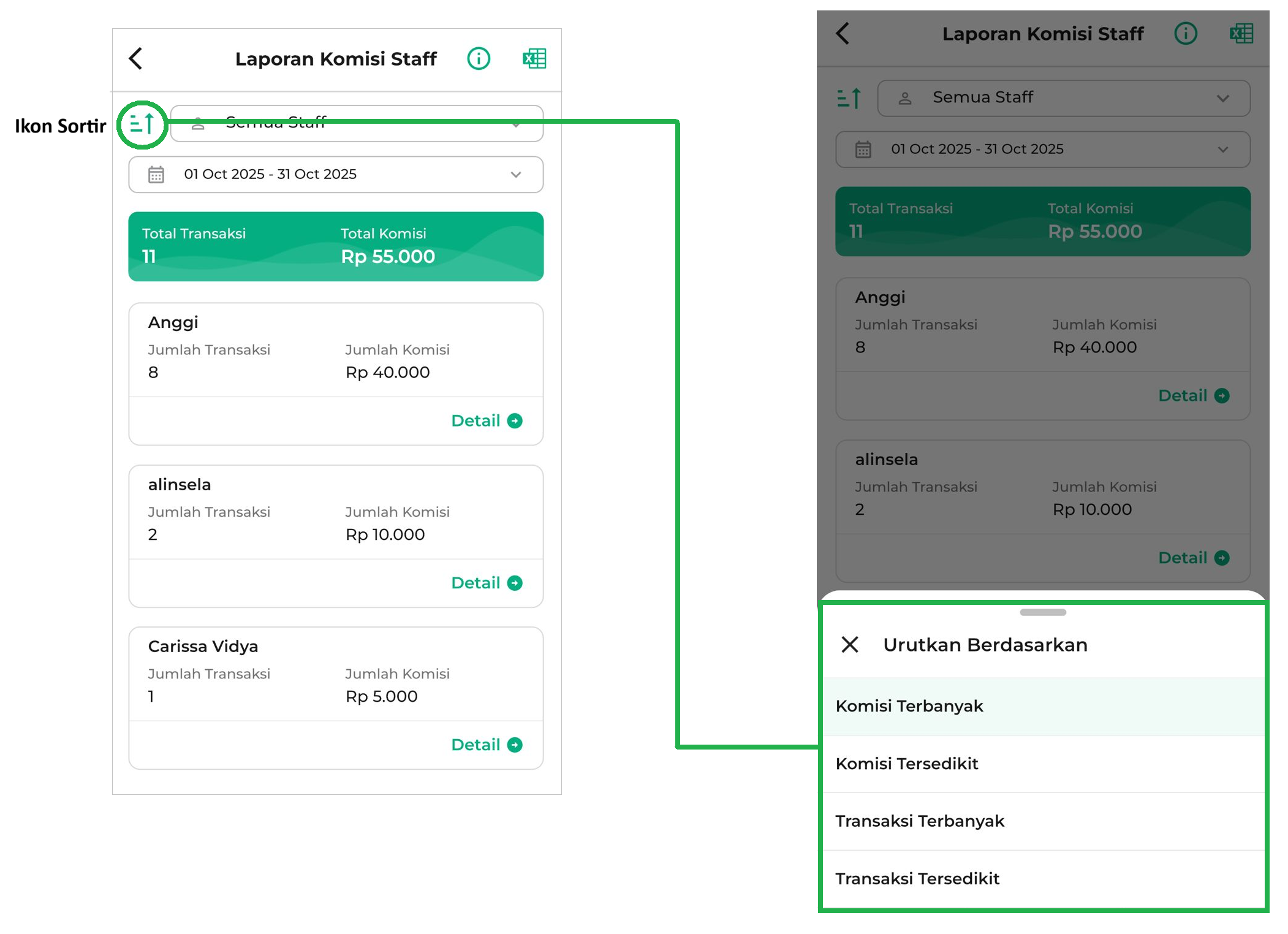This screenshot has height=934, width=1288.
Task: Expand the date range dropdown on left screen
Action: pyautogui.click(x=336, y=175)
